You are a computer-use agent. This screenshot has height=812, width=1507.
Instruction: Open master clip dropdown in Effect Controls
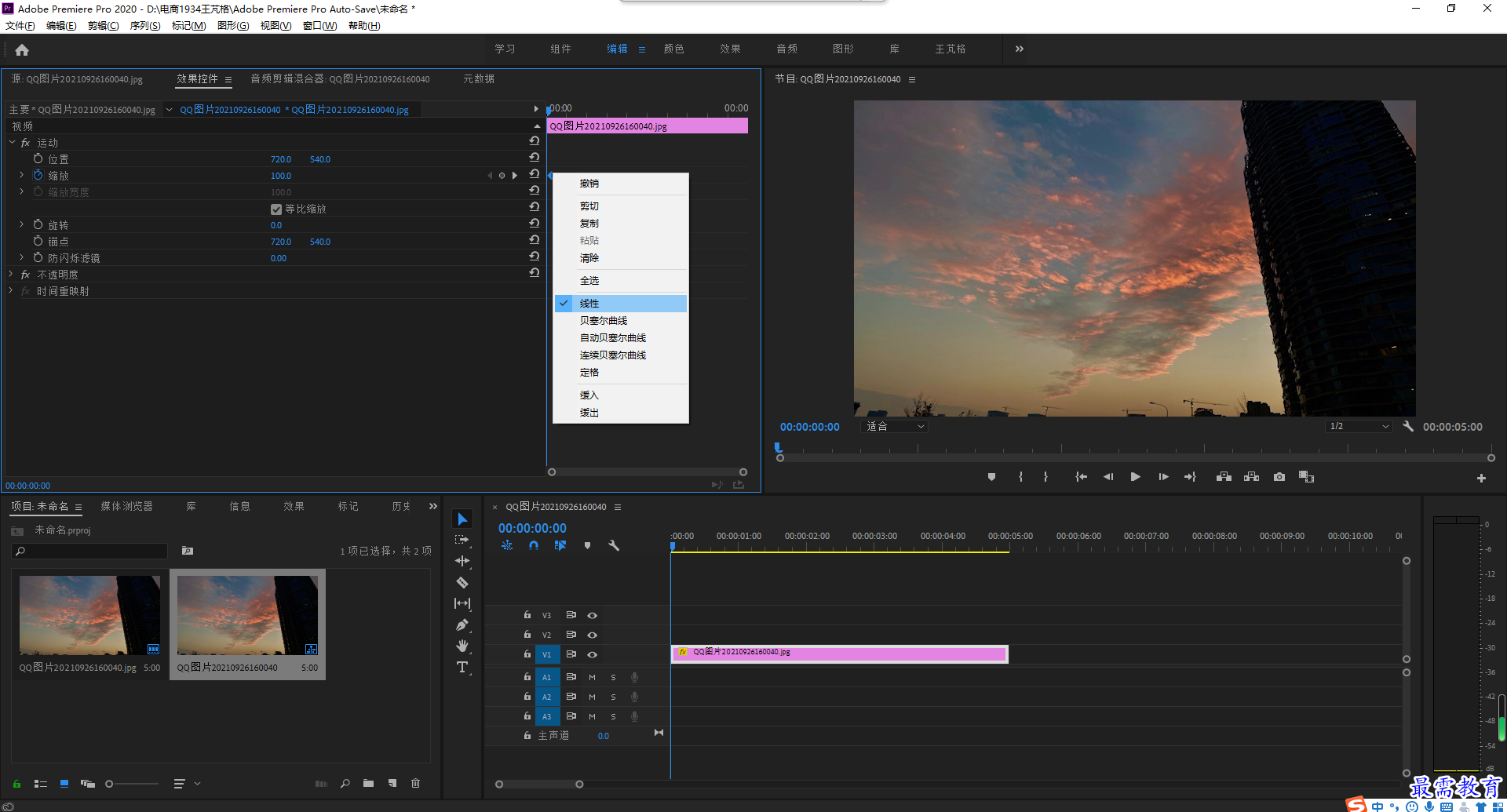pos(169,110)
